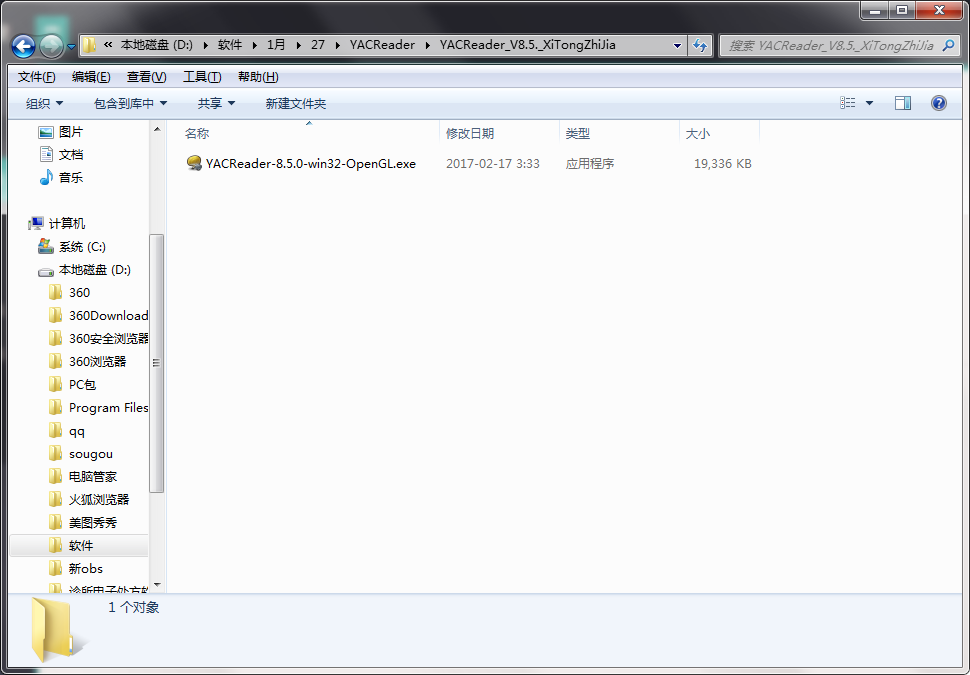Open the recent locations dropdown arrow
This screenshot has width=970, height=675.
click(71, 46)
